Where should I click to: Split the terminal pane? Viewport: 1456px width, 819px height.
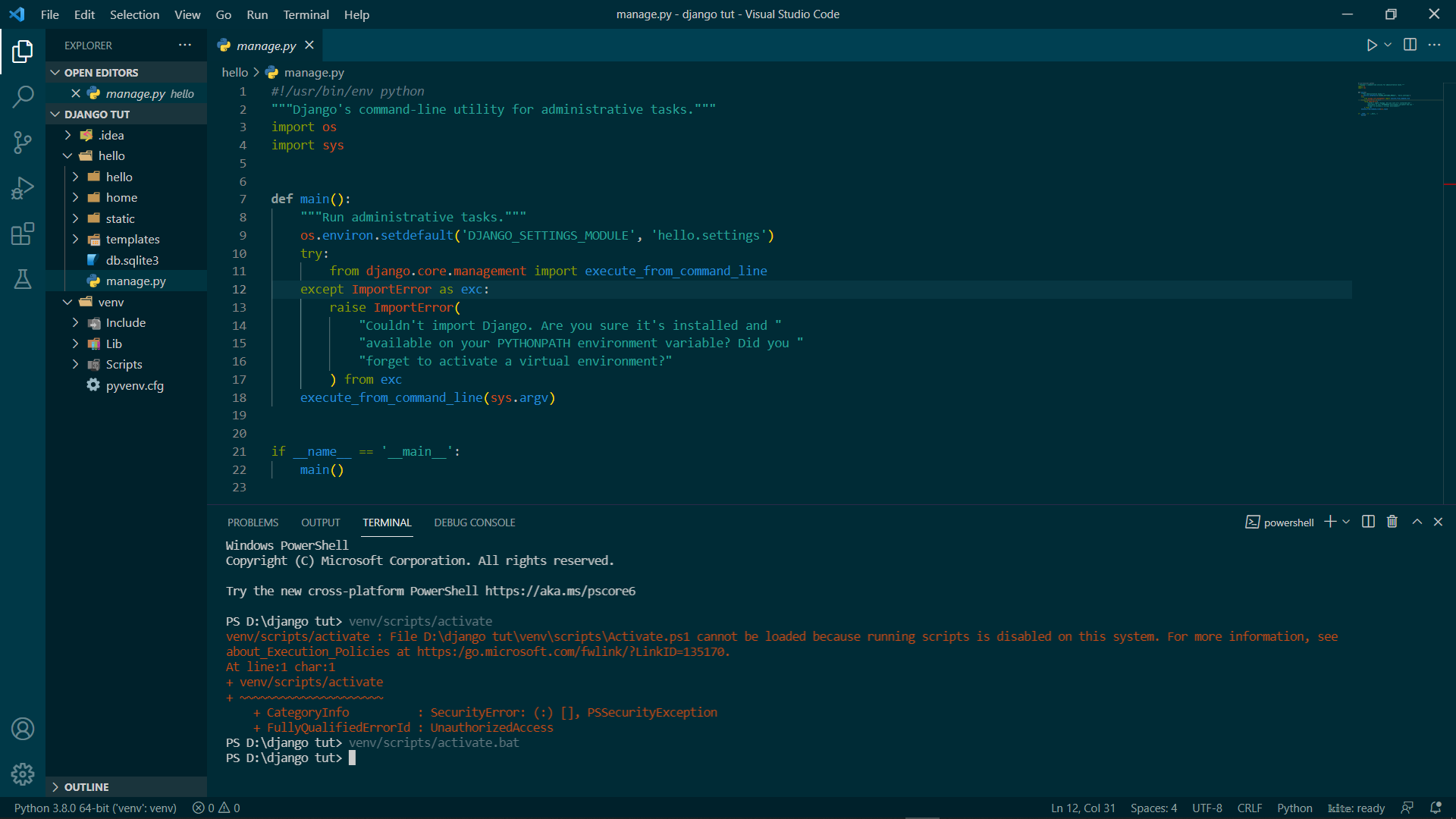(x=1368, y=522)
